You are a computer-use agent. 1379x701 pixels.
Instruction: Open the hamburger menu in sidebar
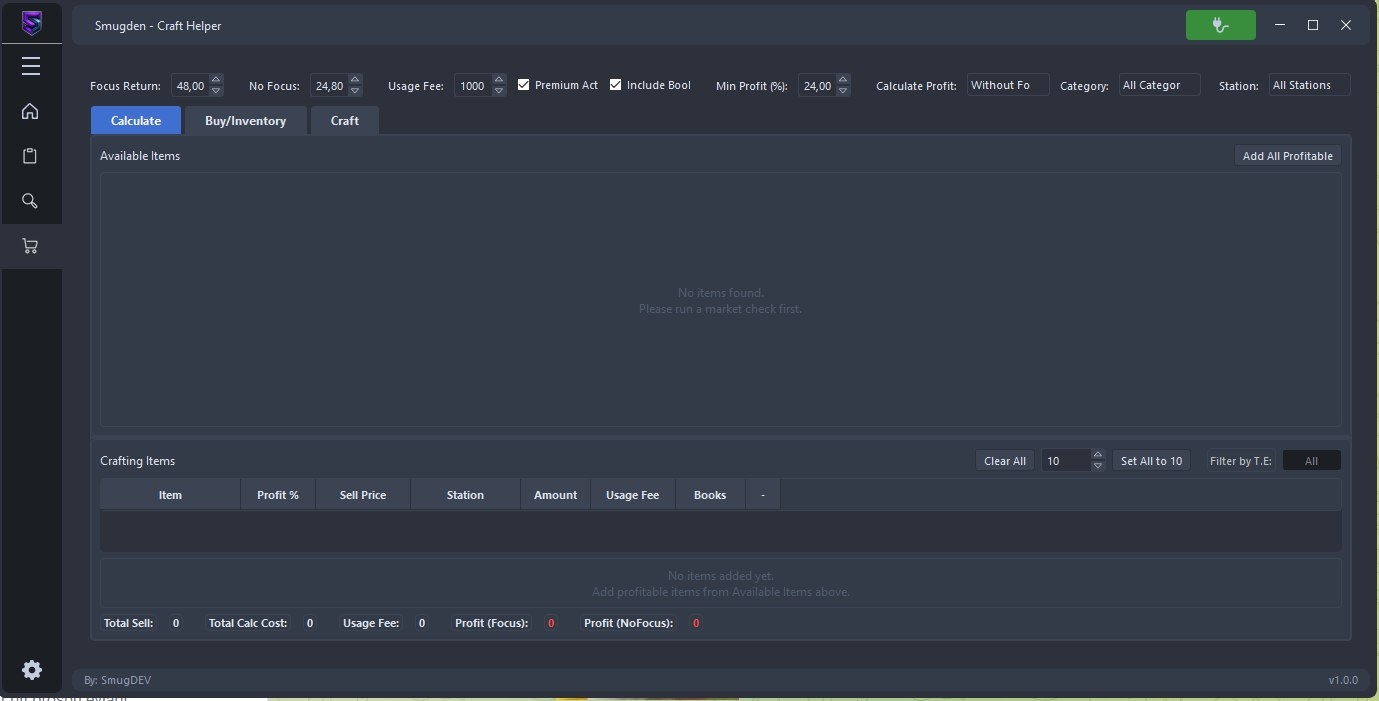[x=31, y=66]
